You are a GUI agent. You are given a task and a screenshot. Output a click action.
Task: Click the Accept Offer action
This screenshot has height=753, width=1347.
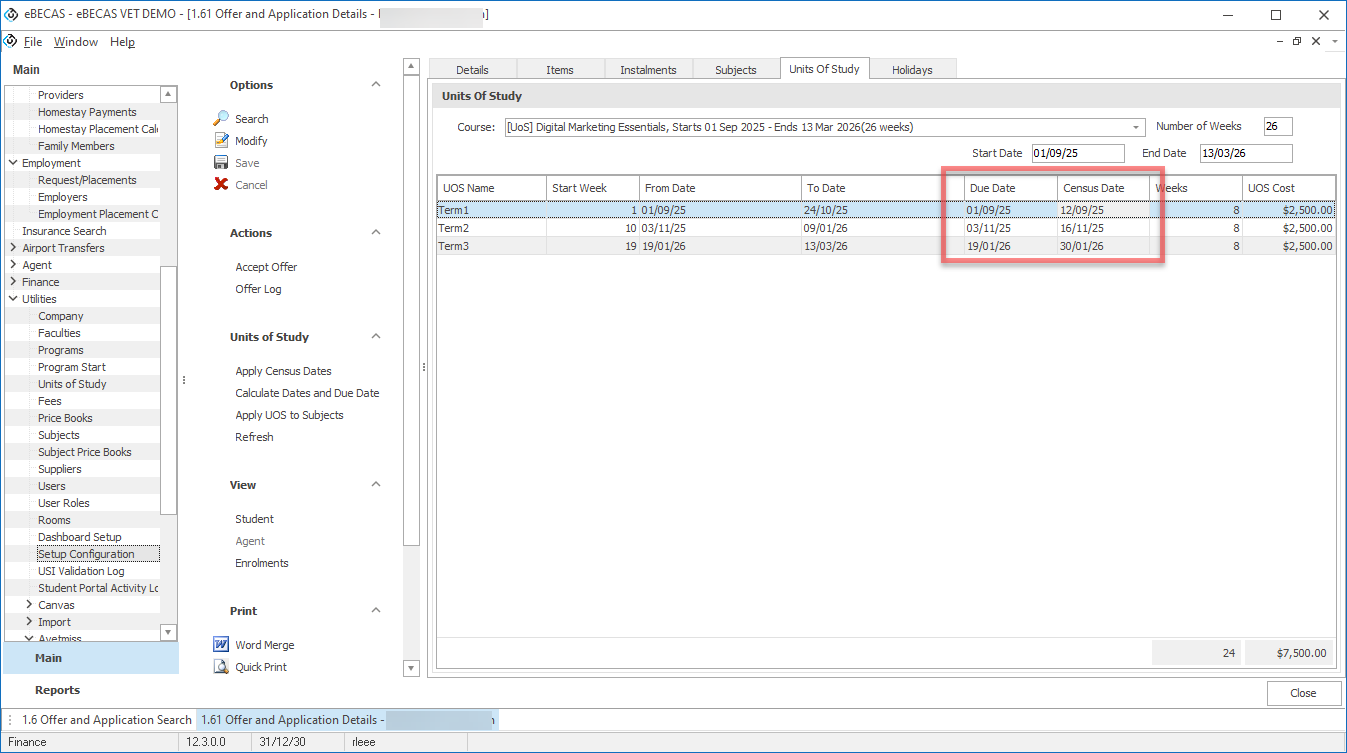(x=266, y=267)
